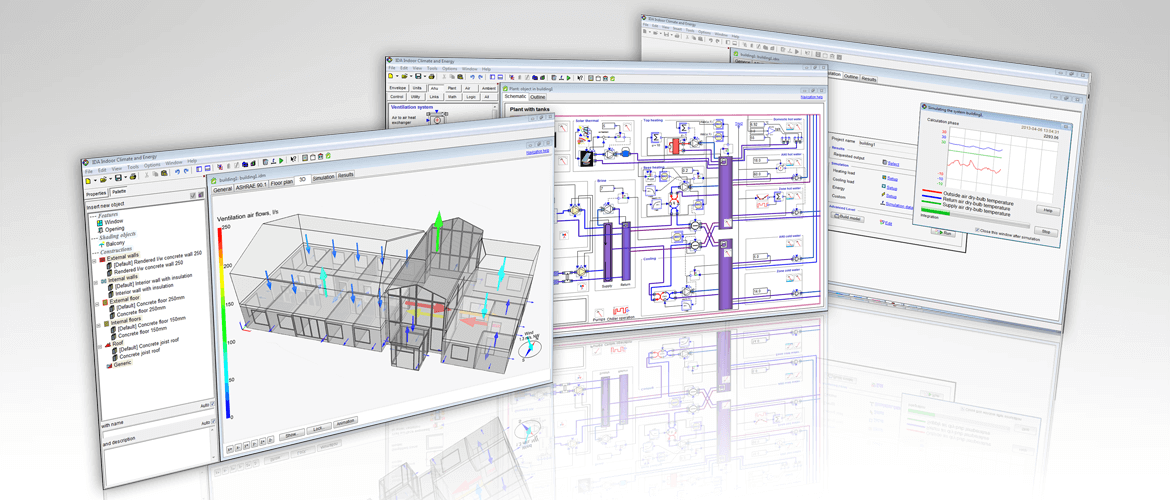Open the Outline tab in the plant window
This screenshot has width=1170, height=500.
pyautogui.click(x=538, y=97)
